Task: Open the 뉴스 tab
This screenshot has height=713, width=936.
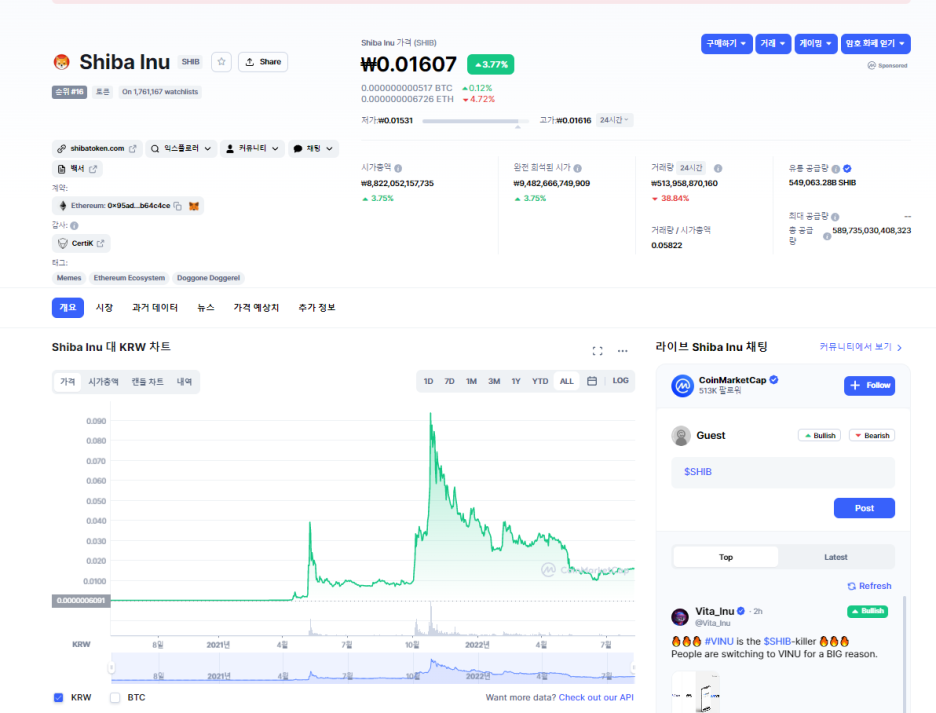Action: pyautogui.click(x=206, y=308)
